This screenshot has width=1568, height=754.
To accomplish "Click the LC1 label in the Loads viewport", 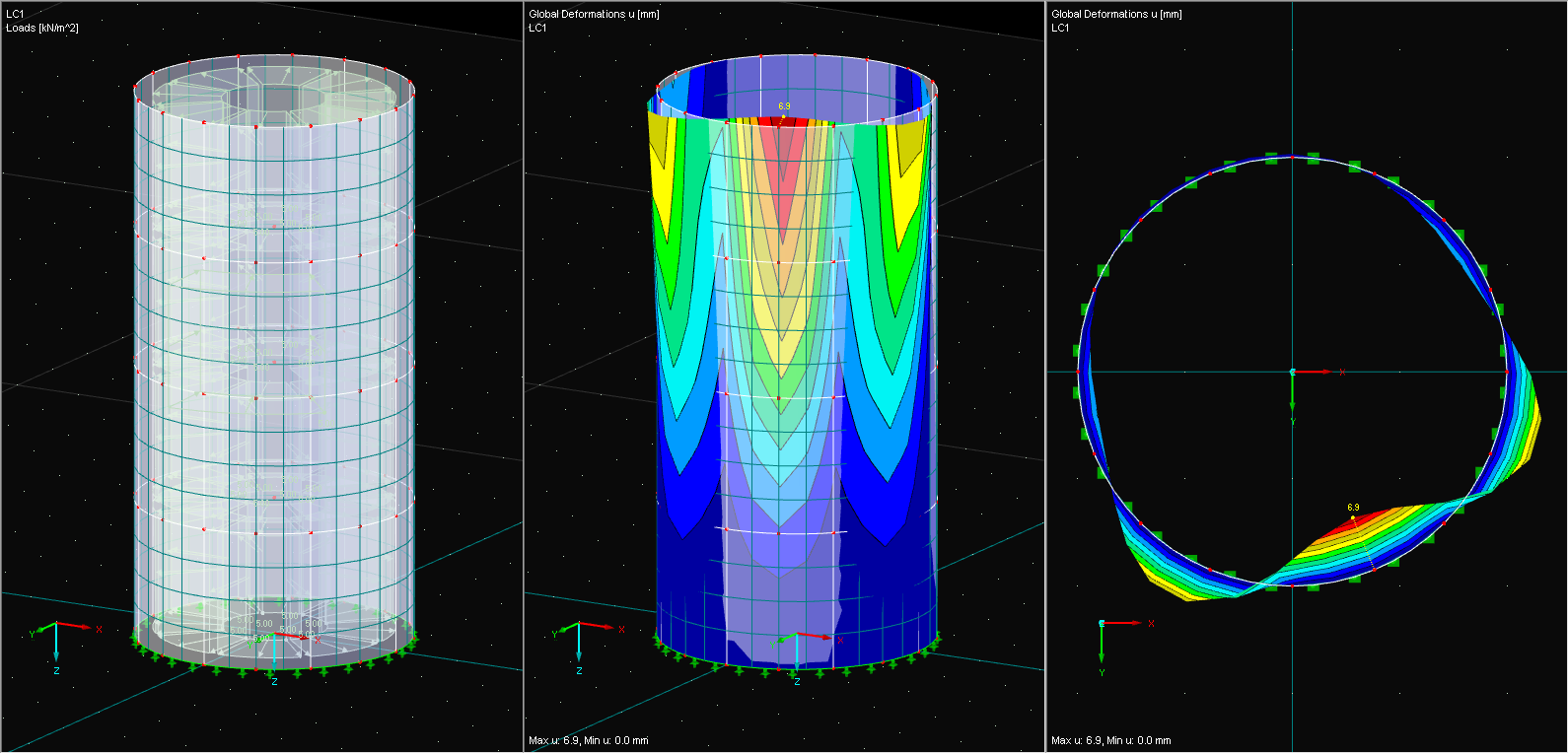I will (x=15, y=14).
